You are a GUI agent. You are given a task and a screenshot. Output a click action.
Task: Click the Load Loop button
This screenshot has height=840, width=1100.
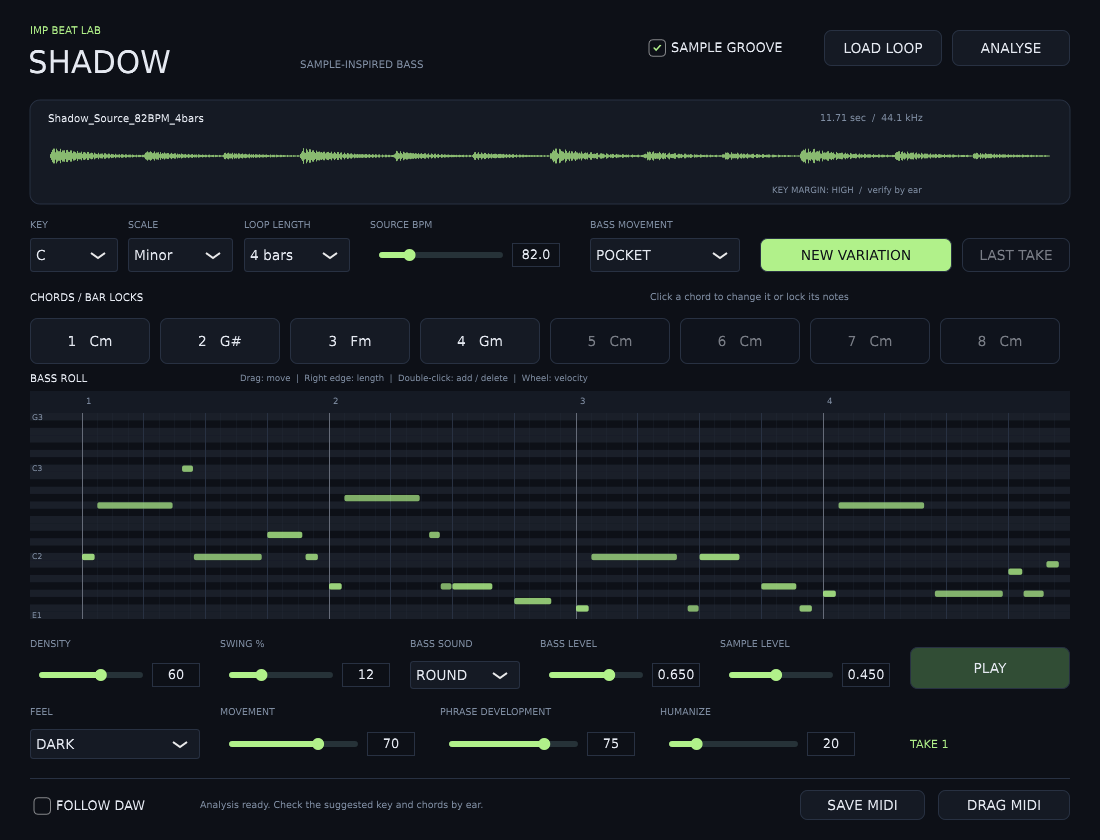coord(883,48)
